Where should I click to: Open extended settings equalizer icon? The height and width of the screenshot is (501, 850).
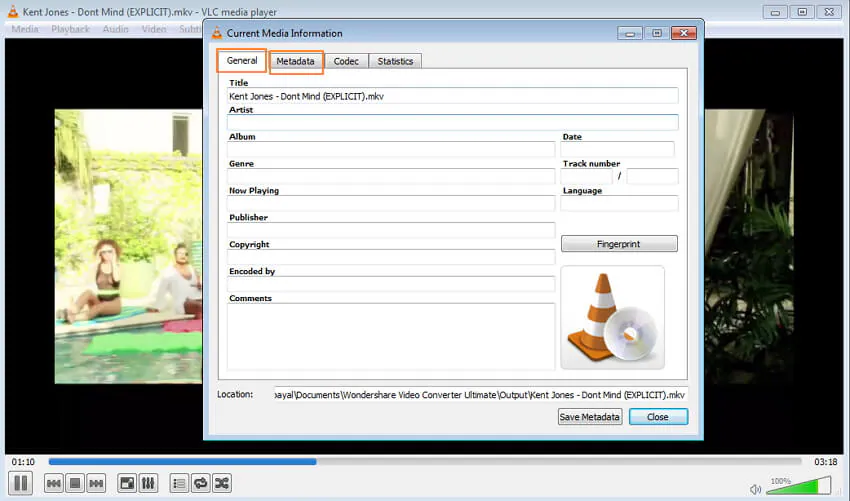tap(149, 483)
